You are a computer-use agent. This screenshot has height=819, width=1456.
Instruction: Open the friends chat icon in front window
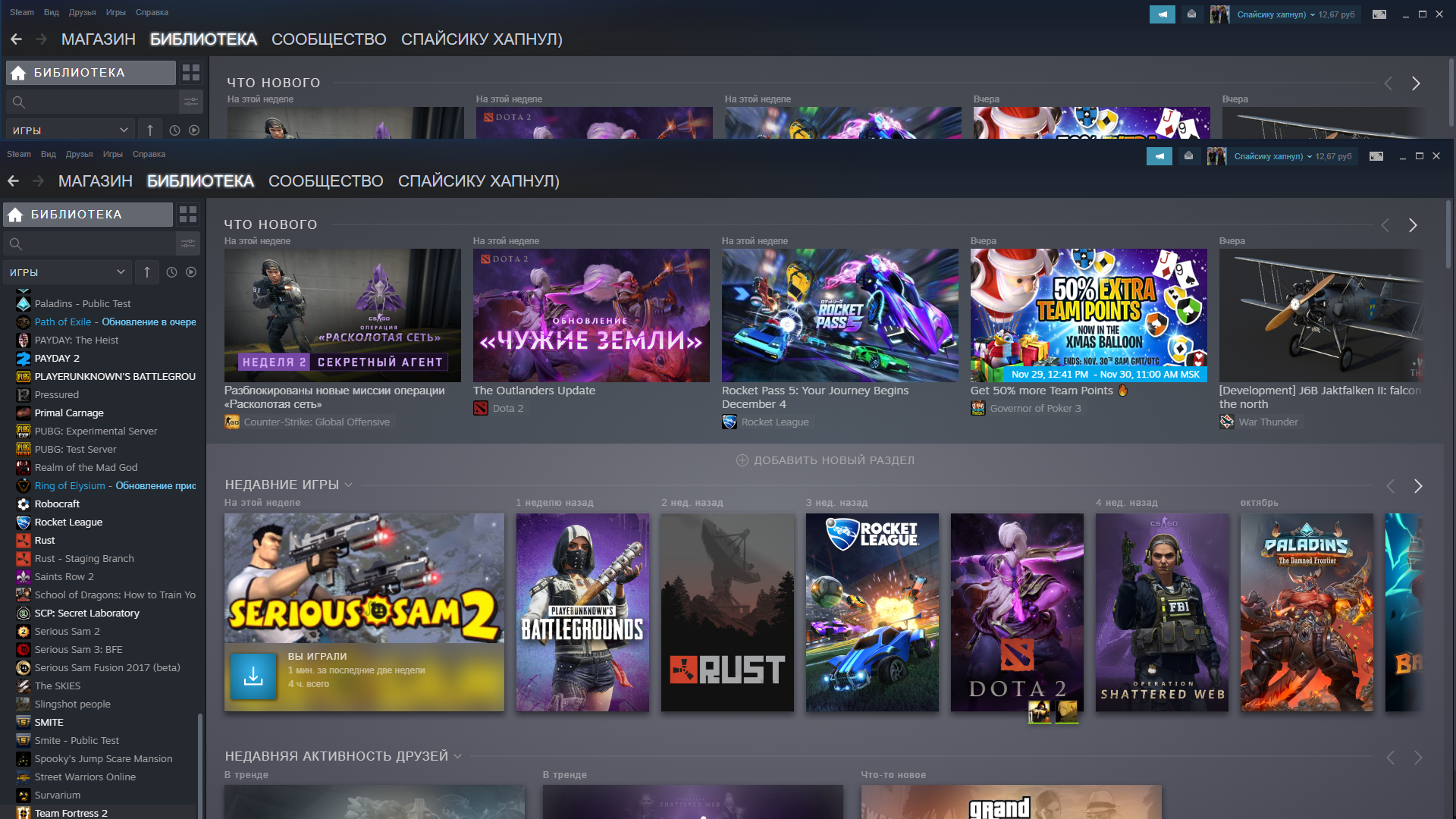[x=1188, y=156]
